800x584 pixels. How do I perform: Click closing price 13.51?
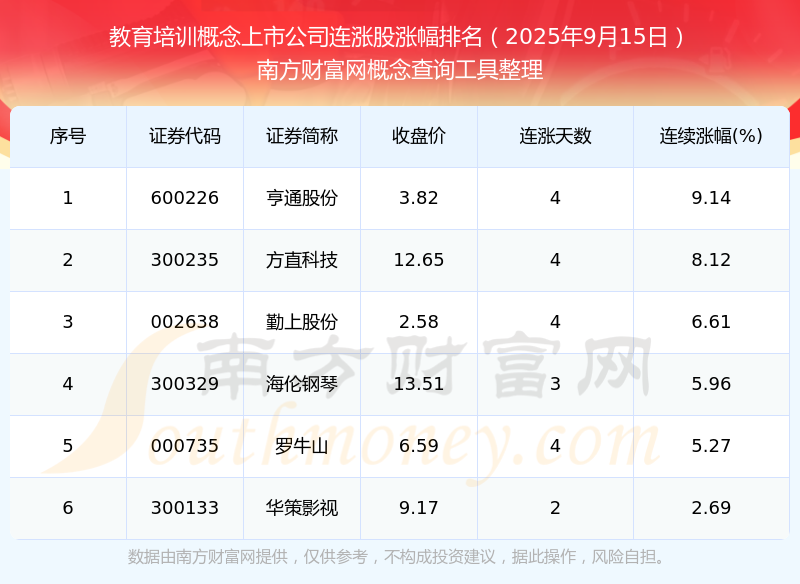point(419,384)
